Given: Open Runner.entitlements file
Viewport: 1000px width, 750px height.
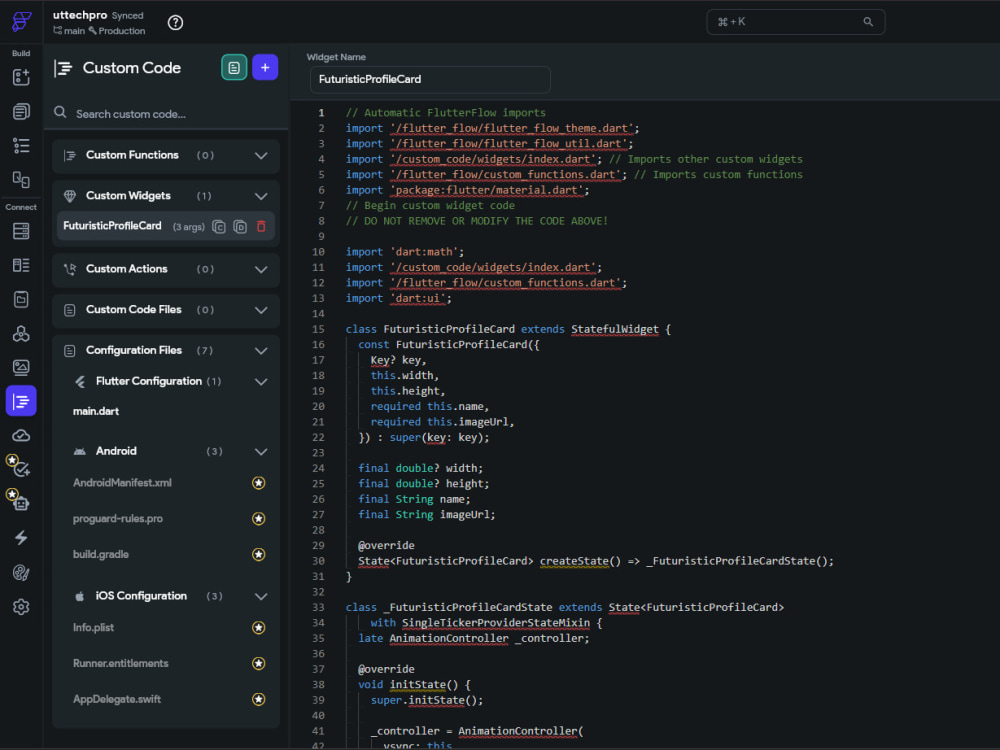Looking at the screenshot, I should point(121,663).
